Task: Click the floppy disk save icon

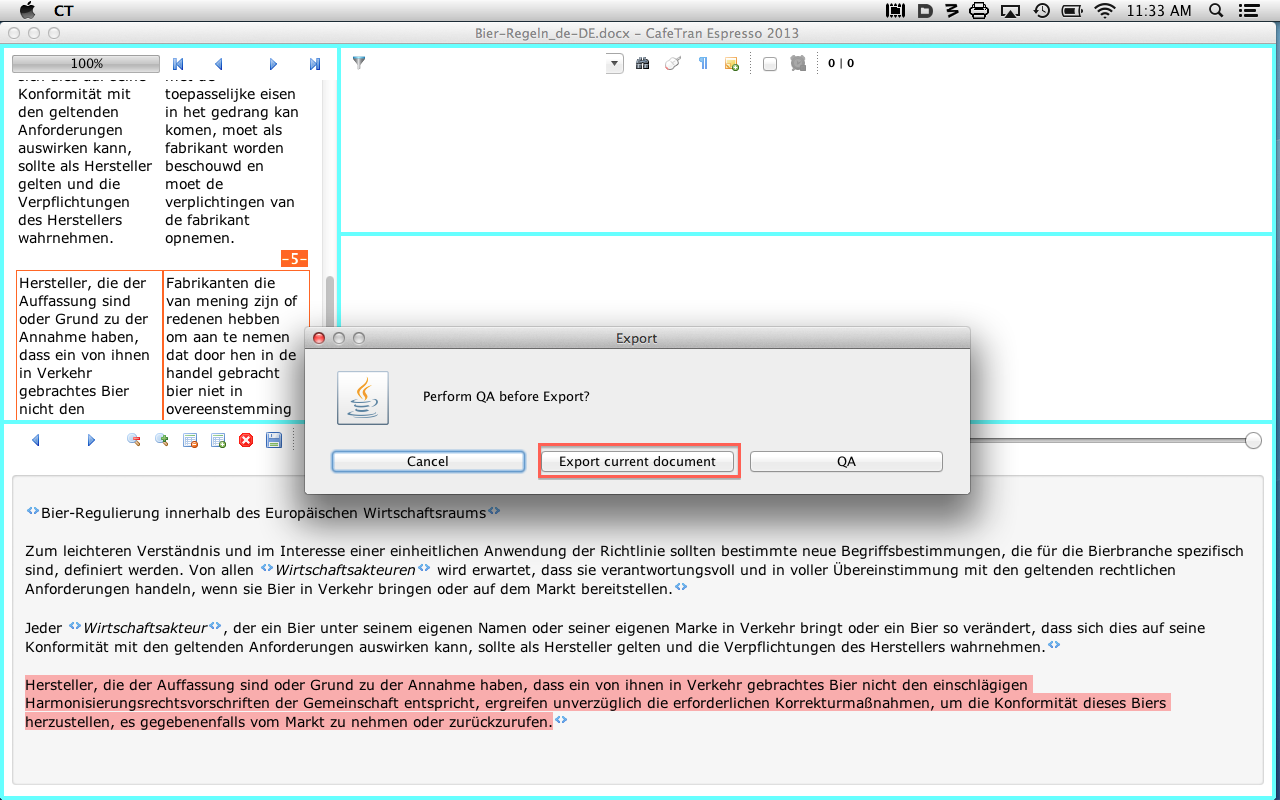Action: 274,440
